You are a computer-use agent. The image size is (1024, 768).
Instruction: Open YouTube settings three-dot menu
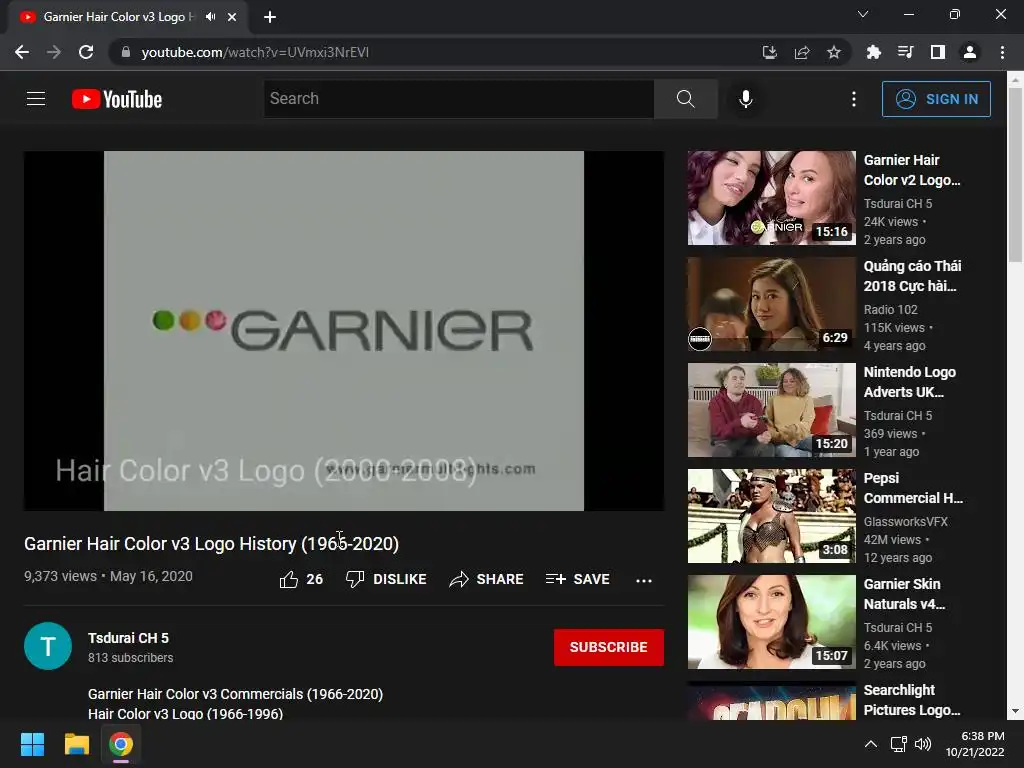click(854, 99)
